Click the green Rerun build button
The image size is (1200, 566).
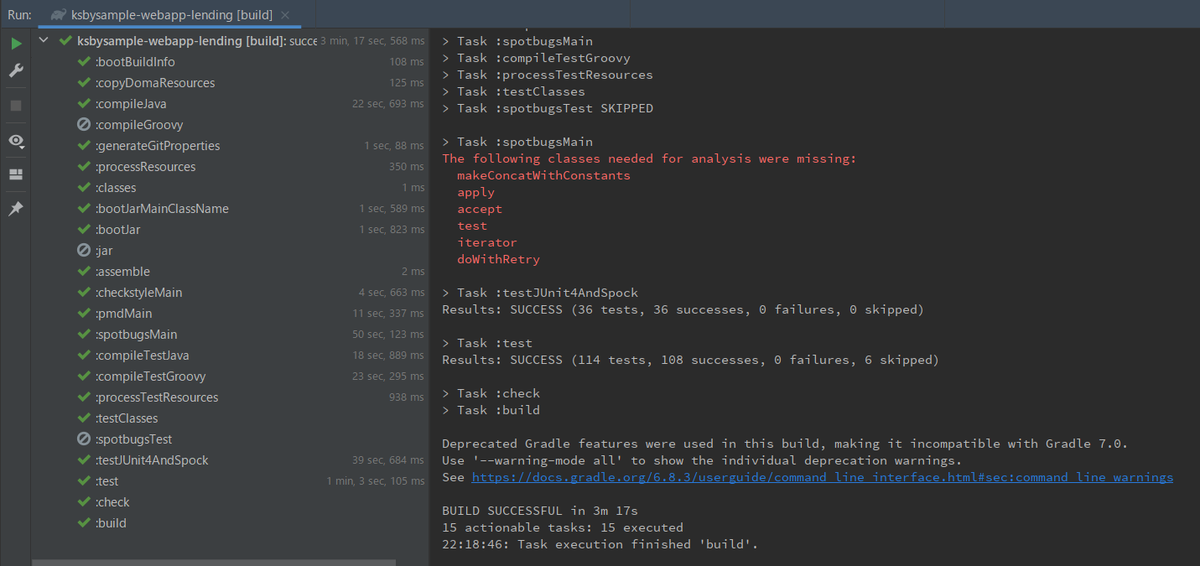coord(16,44)
